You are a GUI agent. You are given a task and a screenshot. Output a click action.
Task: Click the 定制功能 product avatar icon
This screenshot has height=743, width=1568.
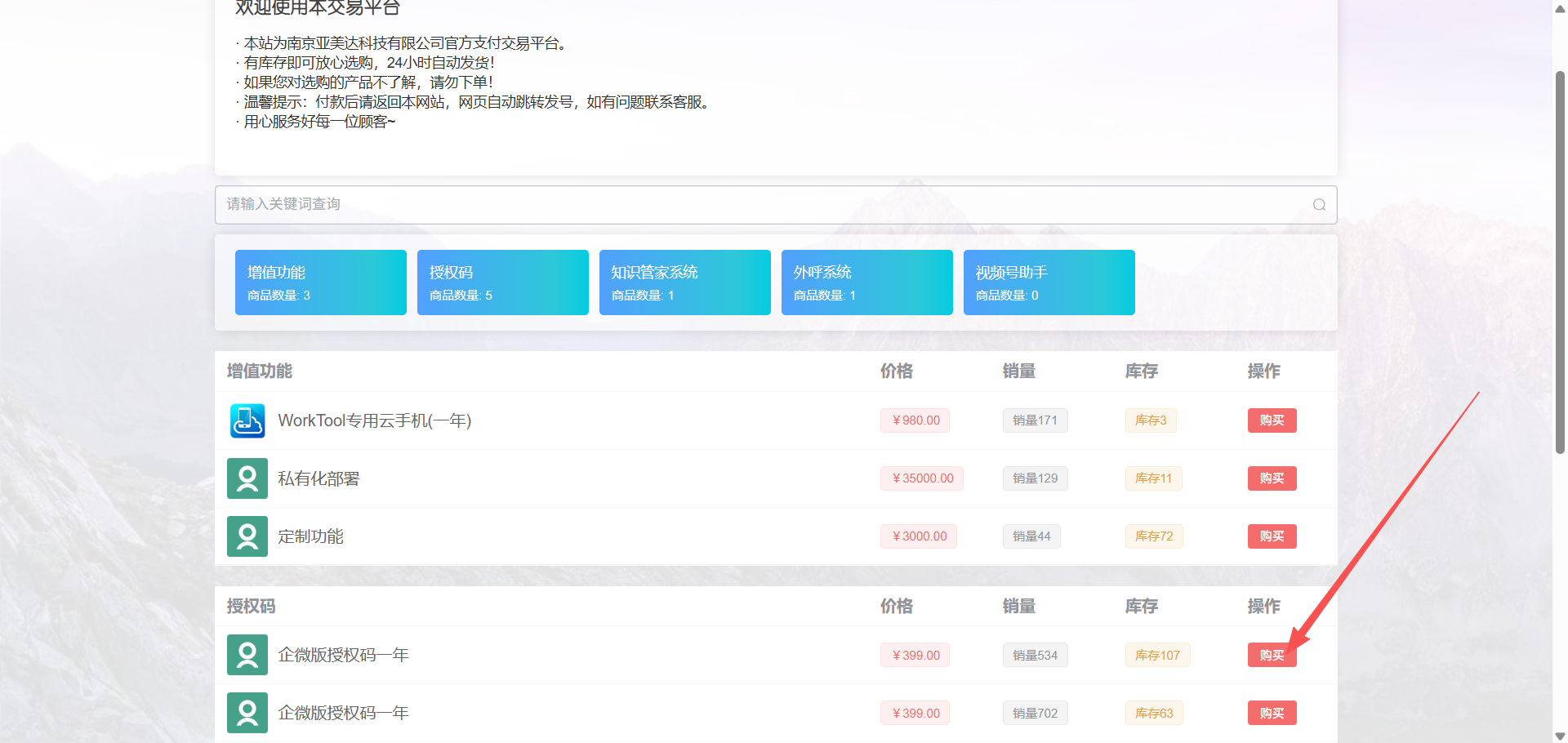click(x=247, y=536)
